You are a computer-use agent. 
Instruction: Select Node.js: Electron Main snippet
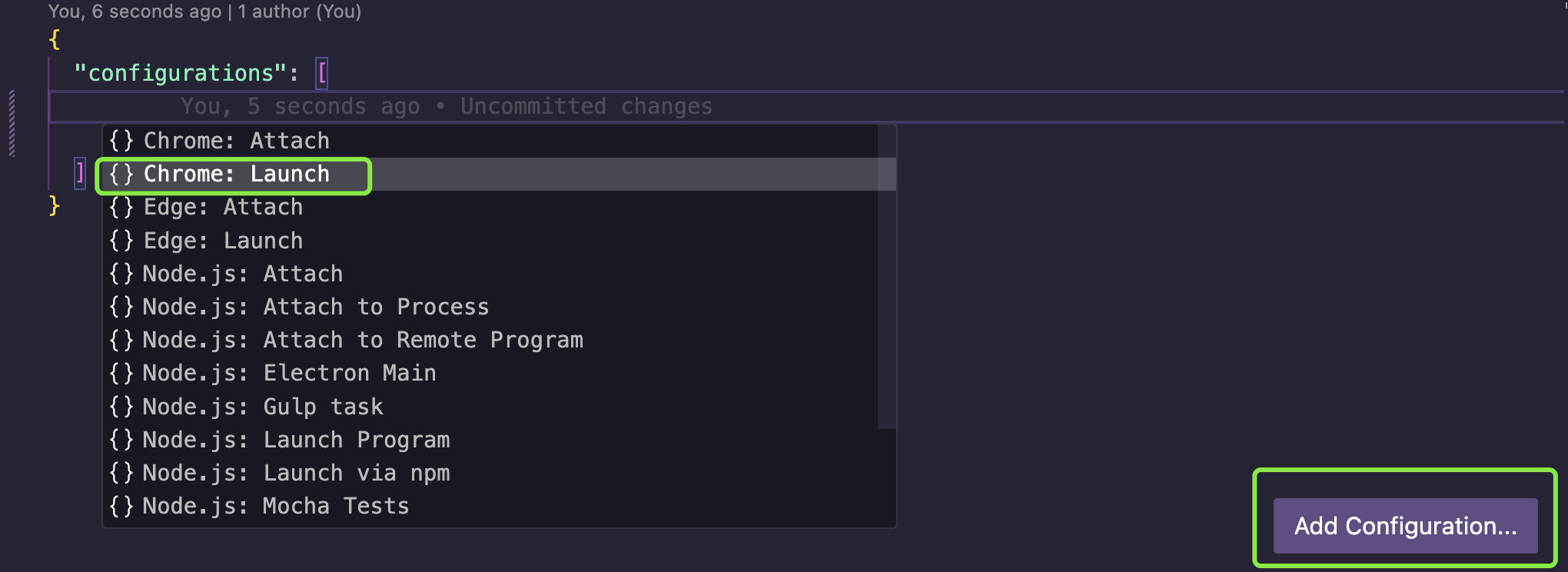pyautogui.click(x=288, y=374)
